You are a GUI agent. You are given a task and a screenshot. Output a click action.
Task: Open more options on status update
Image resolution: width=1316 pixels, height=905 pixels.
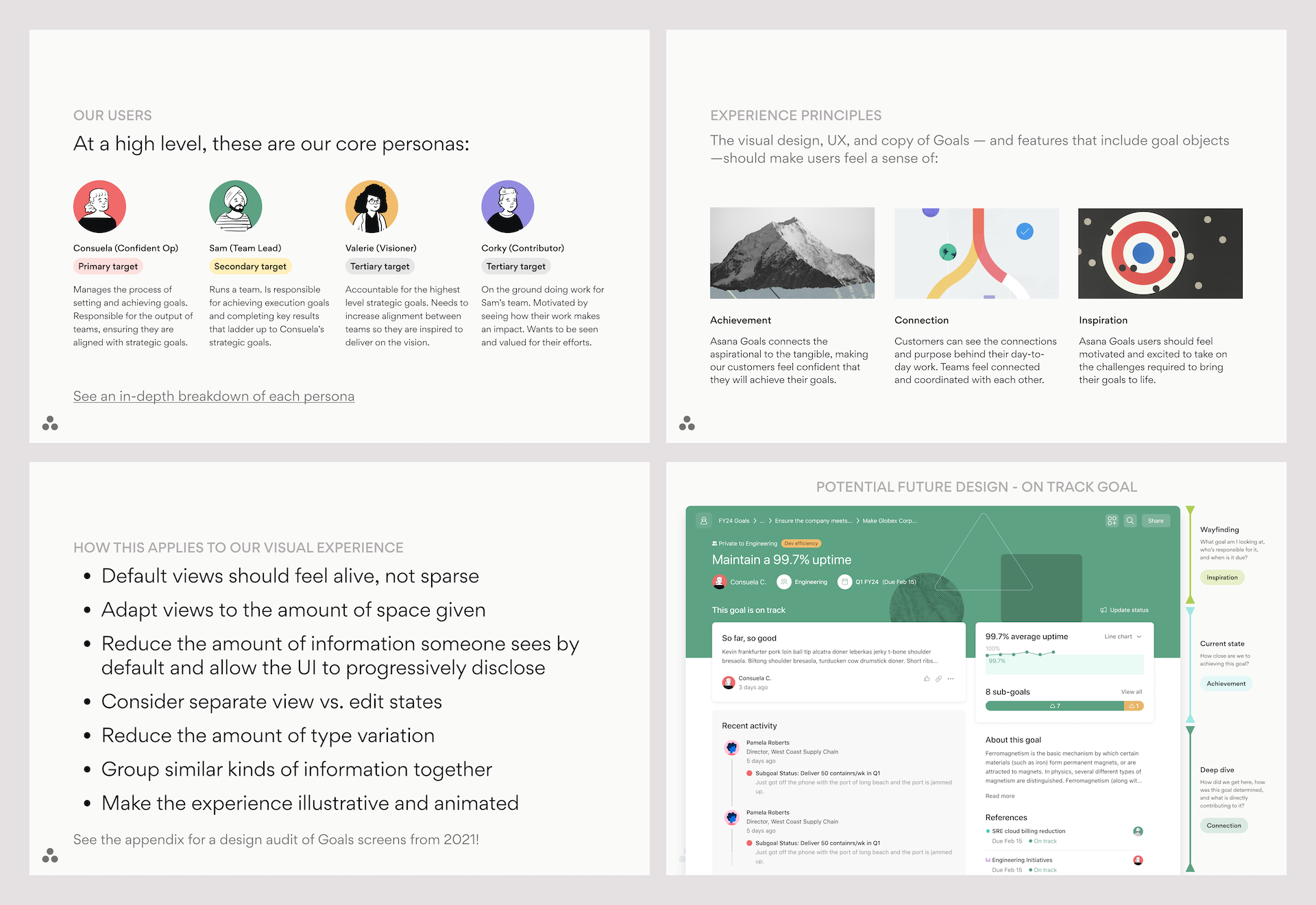coord(951,678)
